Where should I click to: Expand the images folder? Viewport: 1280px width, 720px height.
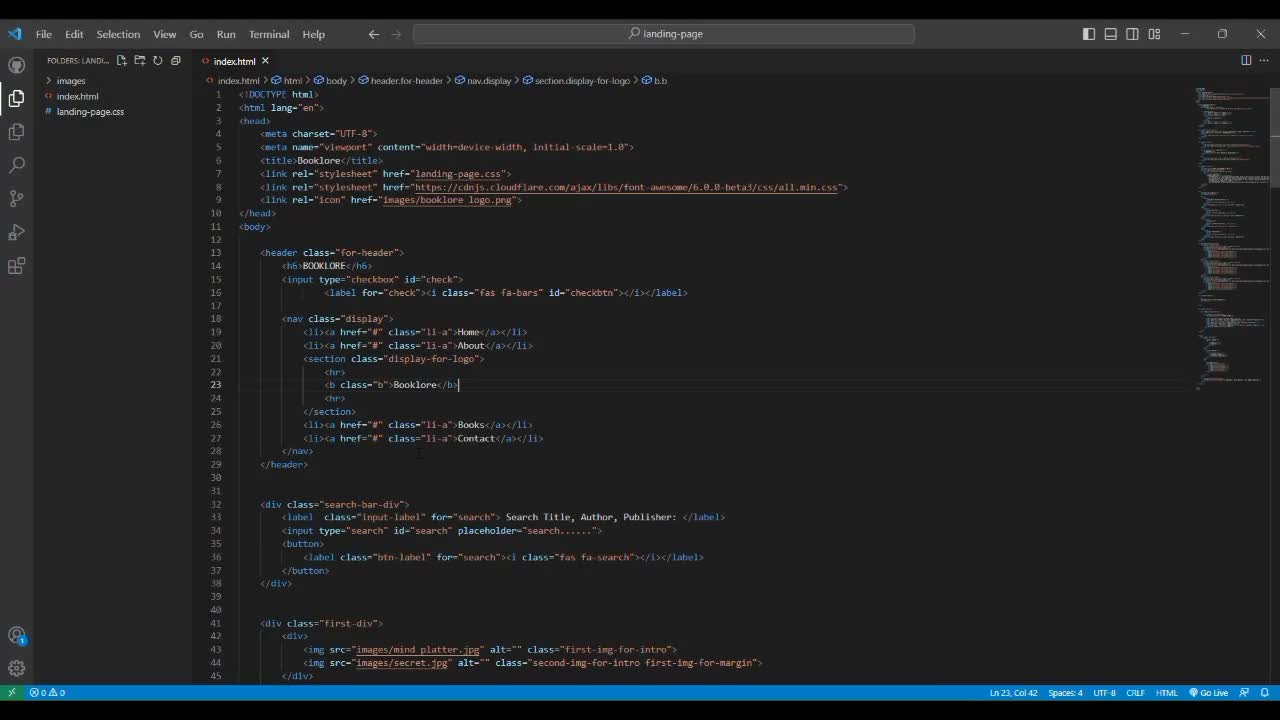[x=70, y=81]
